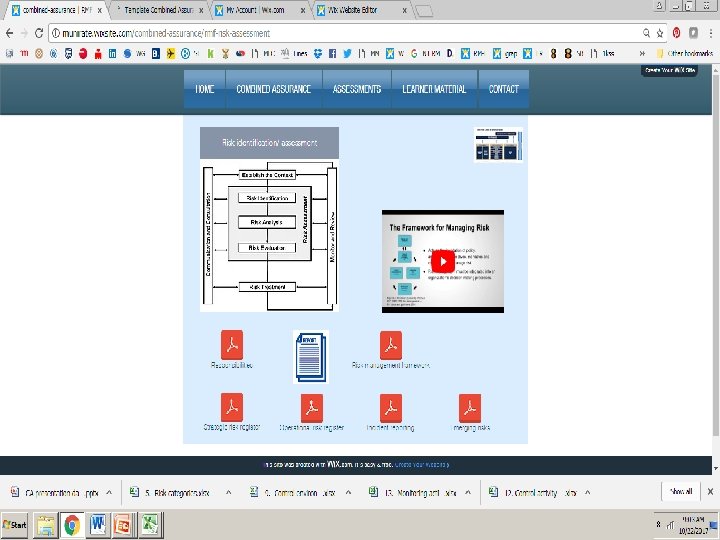Click Show all downloads button
720x540 pixels.
click(x=681, y=492)
